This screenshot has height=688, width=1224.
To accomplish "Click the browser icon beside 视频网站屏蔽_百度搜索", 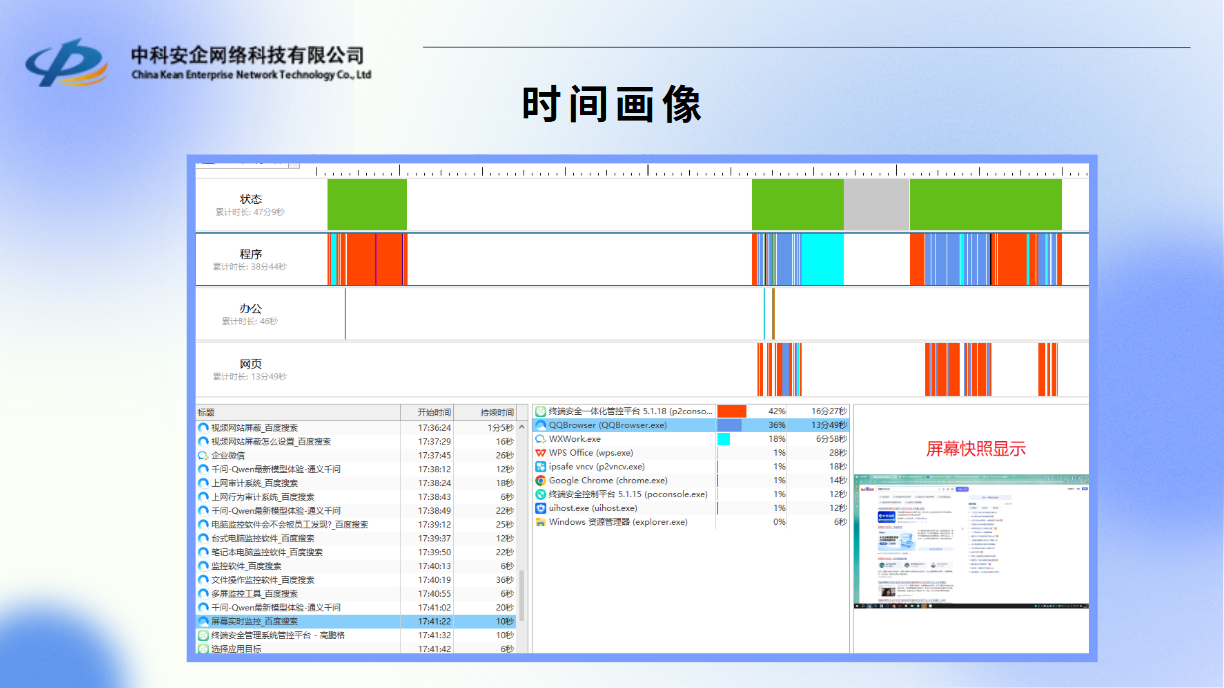I will [x=203, y=427].
